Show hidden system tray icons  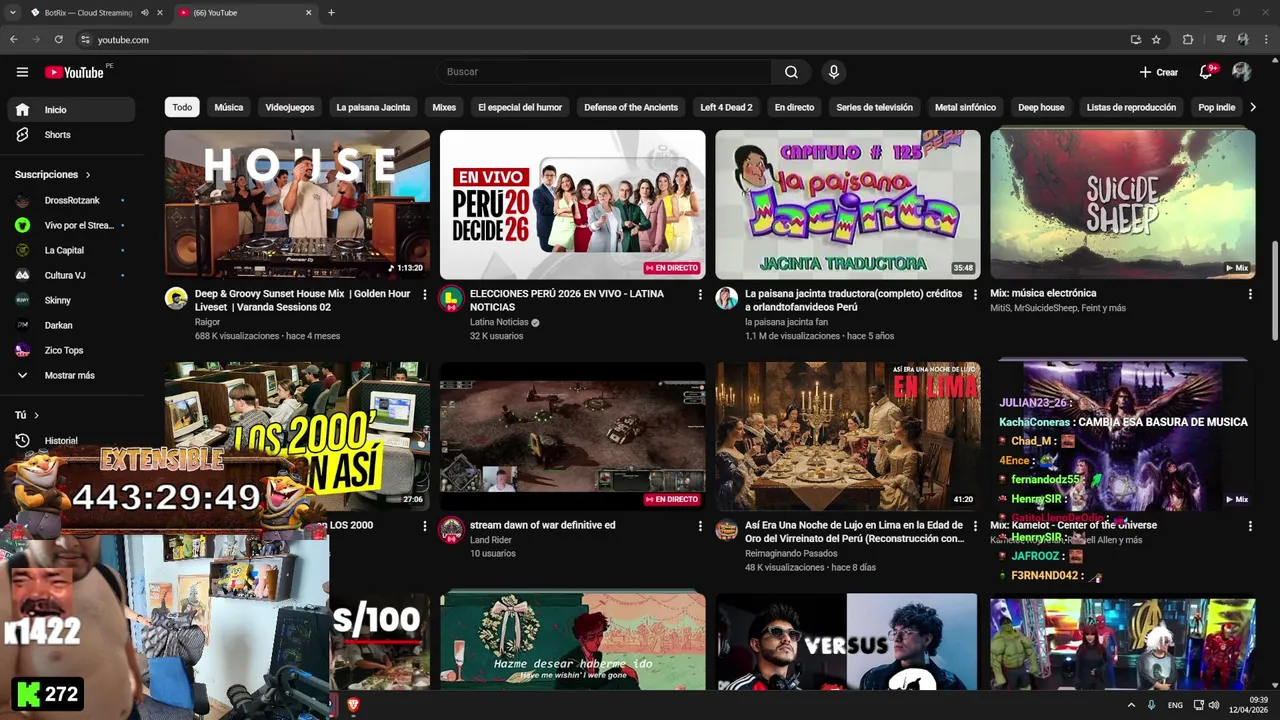(x=1131, y=705)
